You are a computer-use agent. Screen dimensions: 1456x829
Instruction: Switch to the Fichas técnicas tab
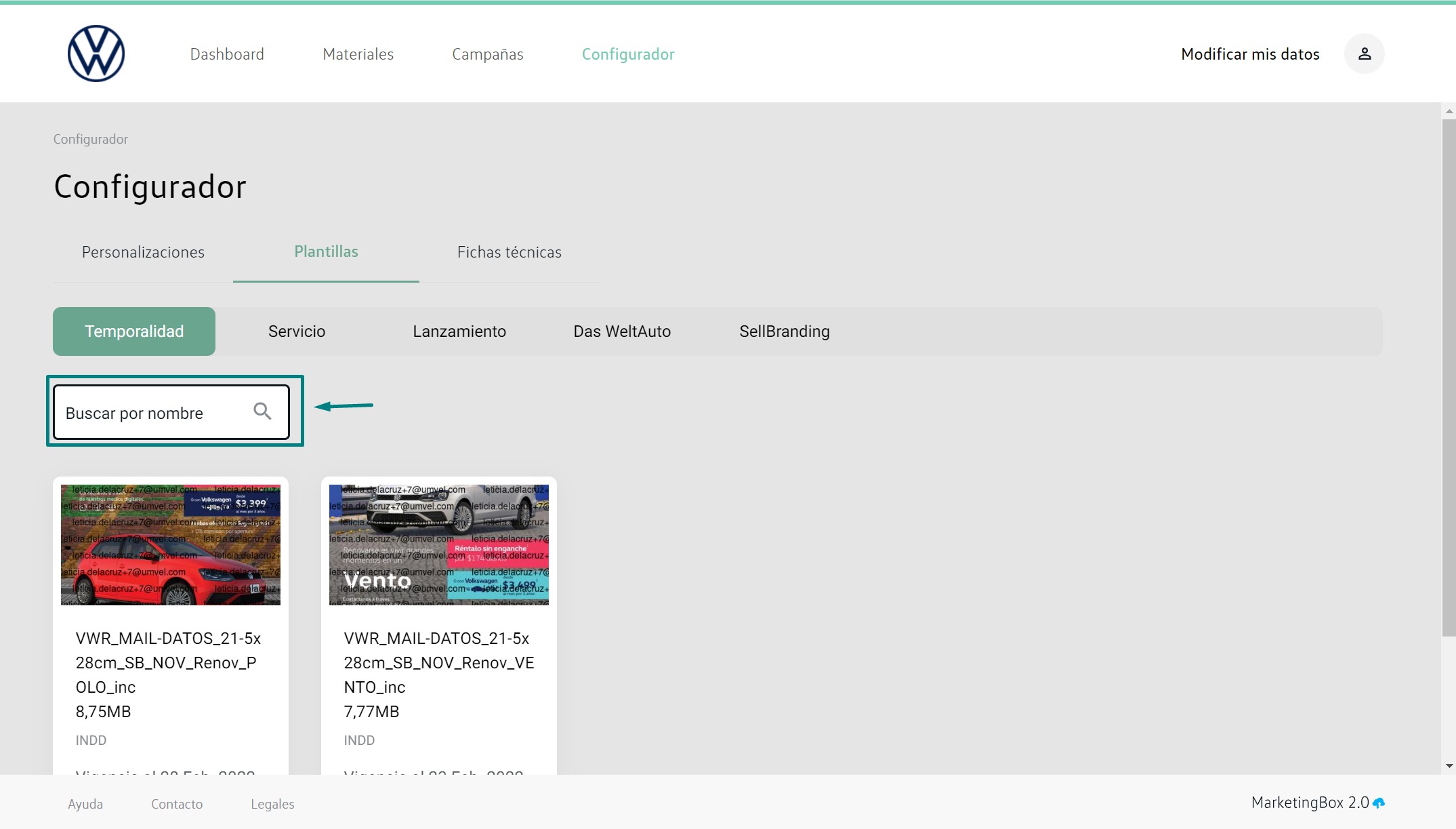pyautogui.click(x=509, y=252)
